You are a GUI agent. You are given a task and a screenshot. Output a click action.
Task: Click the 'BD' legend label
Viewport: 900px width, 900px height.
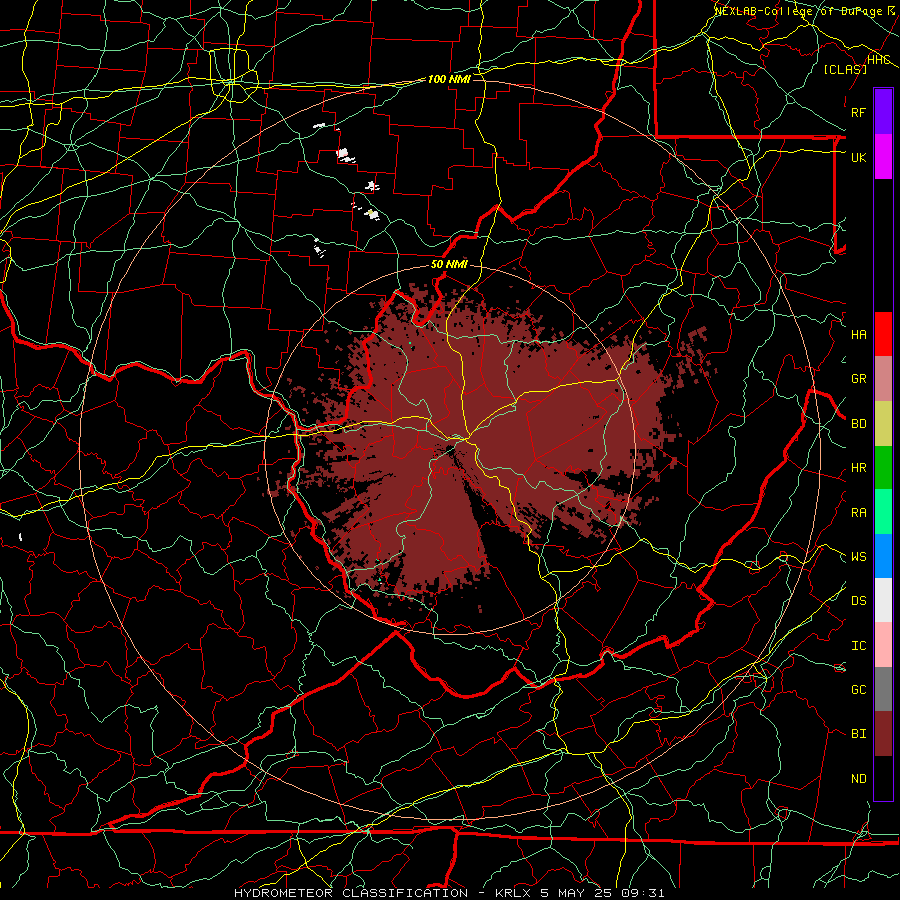858,424
